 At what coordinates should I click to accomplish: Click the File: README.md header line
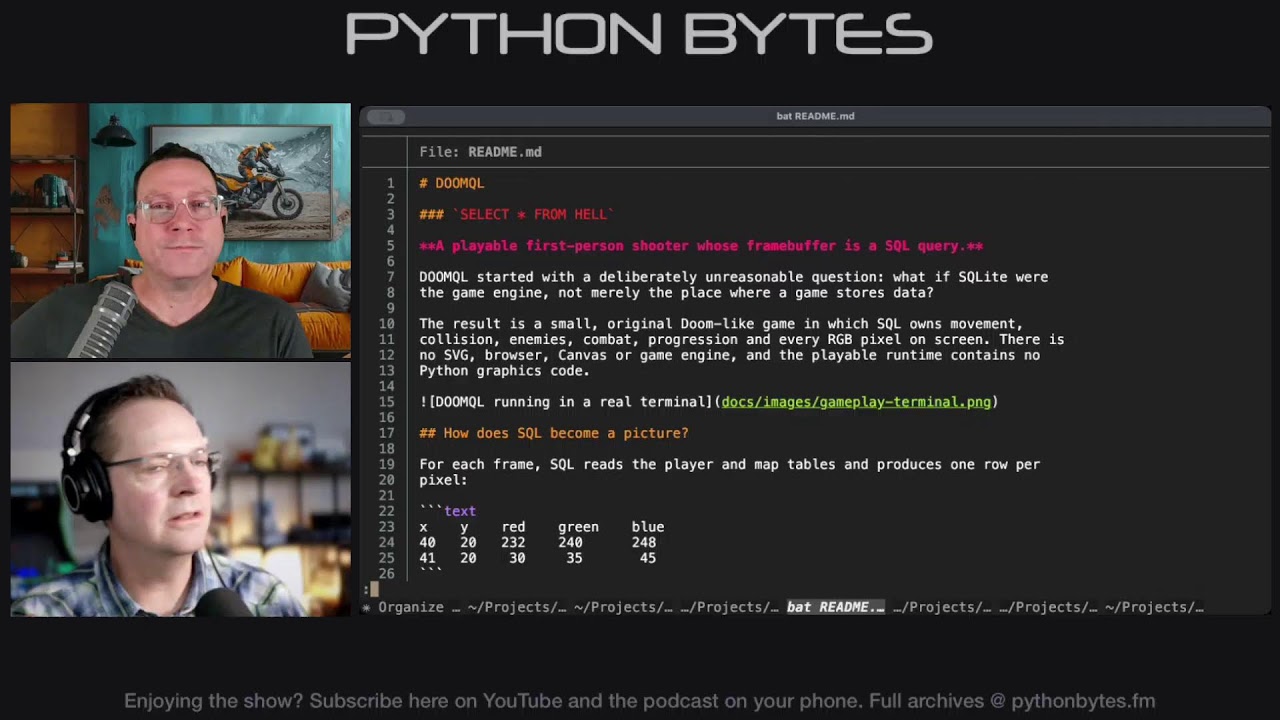click(480, 152)
